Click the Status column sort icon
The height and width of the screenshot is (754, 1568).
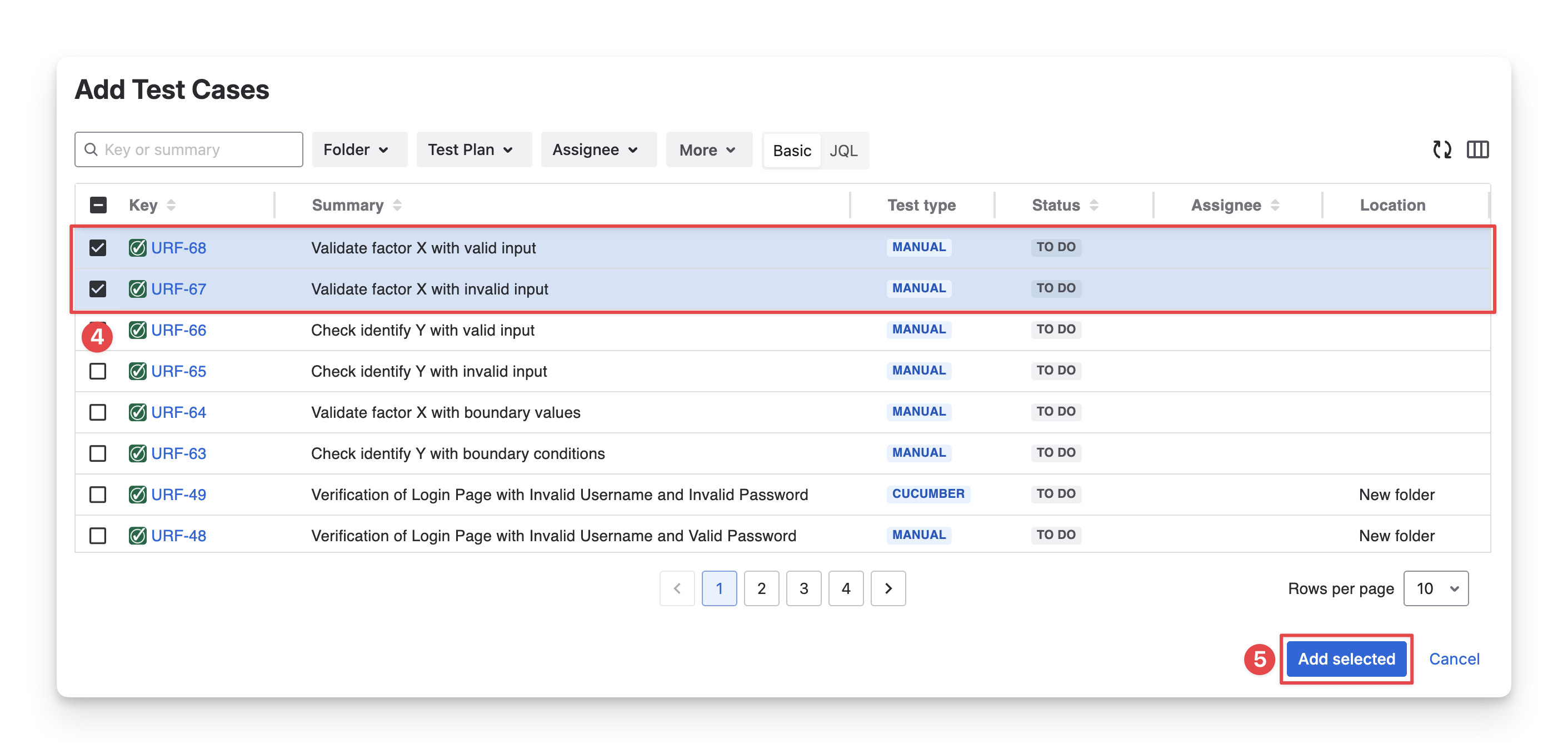[x=1094, y=206]
